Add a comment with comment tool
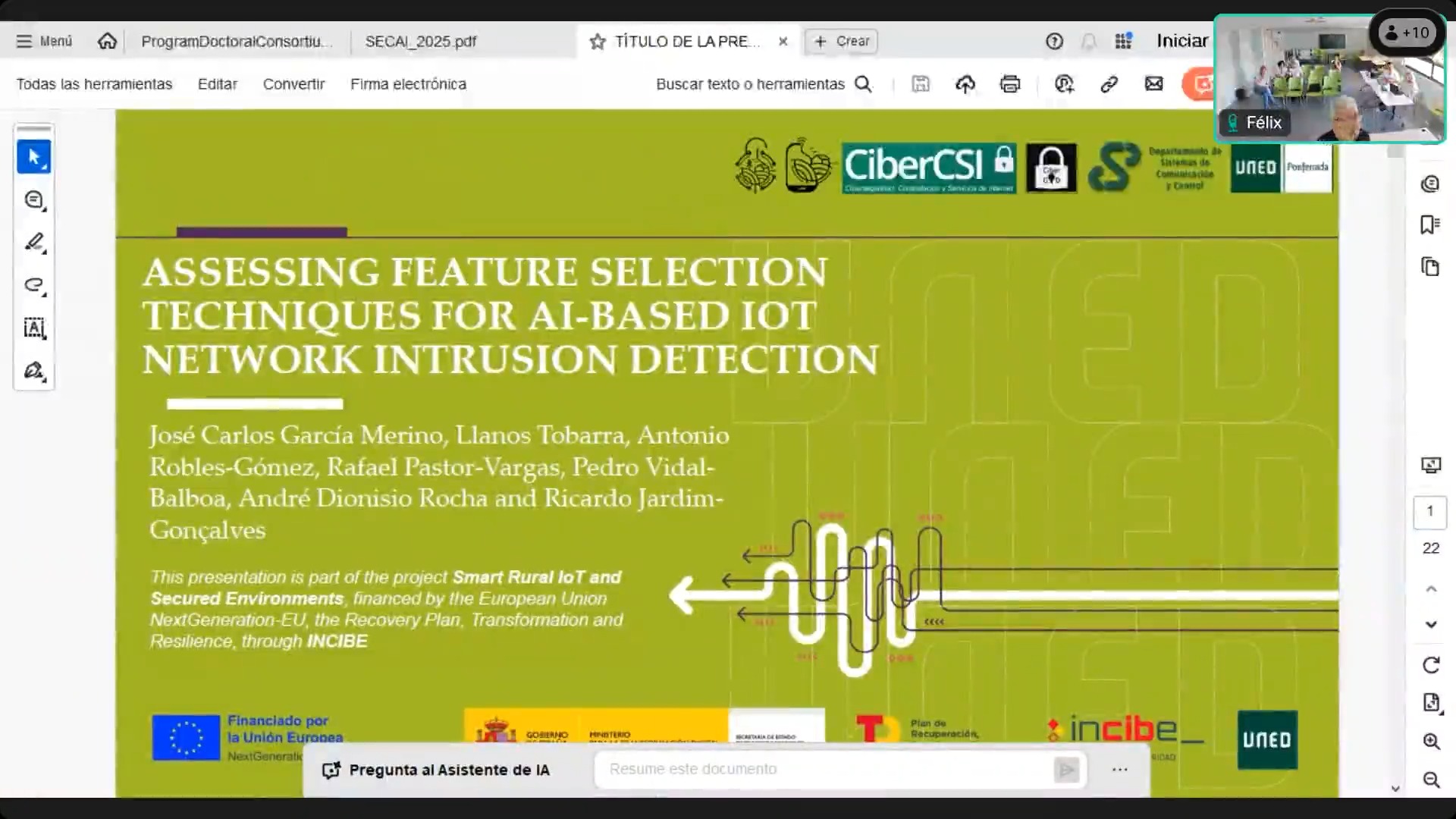 pyautogui.click(x=34, y=200)
